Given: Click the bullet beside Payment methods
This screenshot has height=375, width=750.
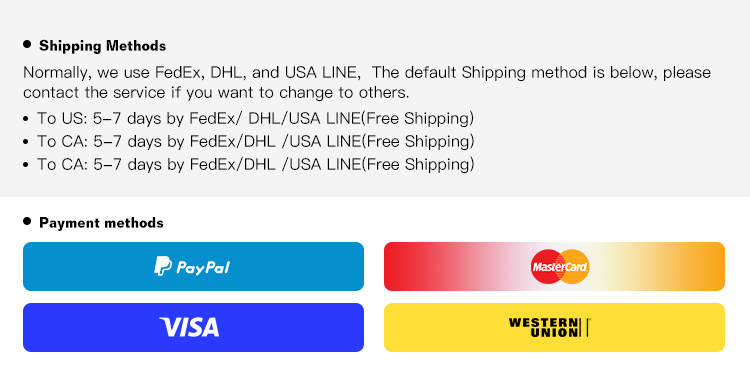Looking at the screenshot, I should pos(27,221).
